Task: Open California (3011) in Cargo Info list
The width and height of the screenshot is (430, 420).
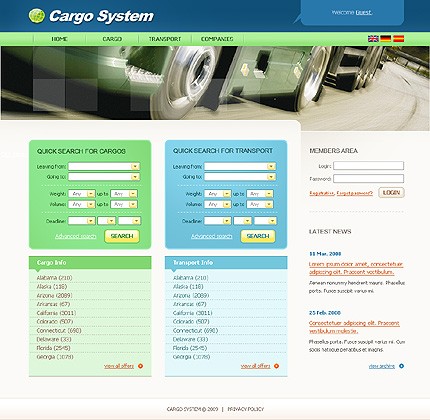Action: [x=56, y=313]
